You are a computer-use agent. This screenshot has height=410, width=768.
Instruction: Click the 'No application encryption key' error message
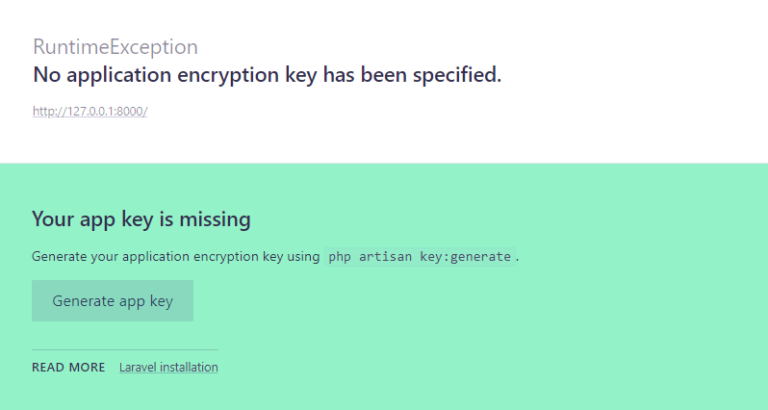click(x=267, y=75)
